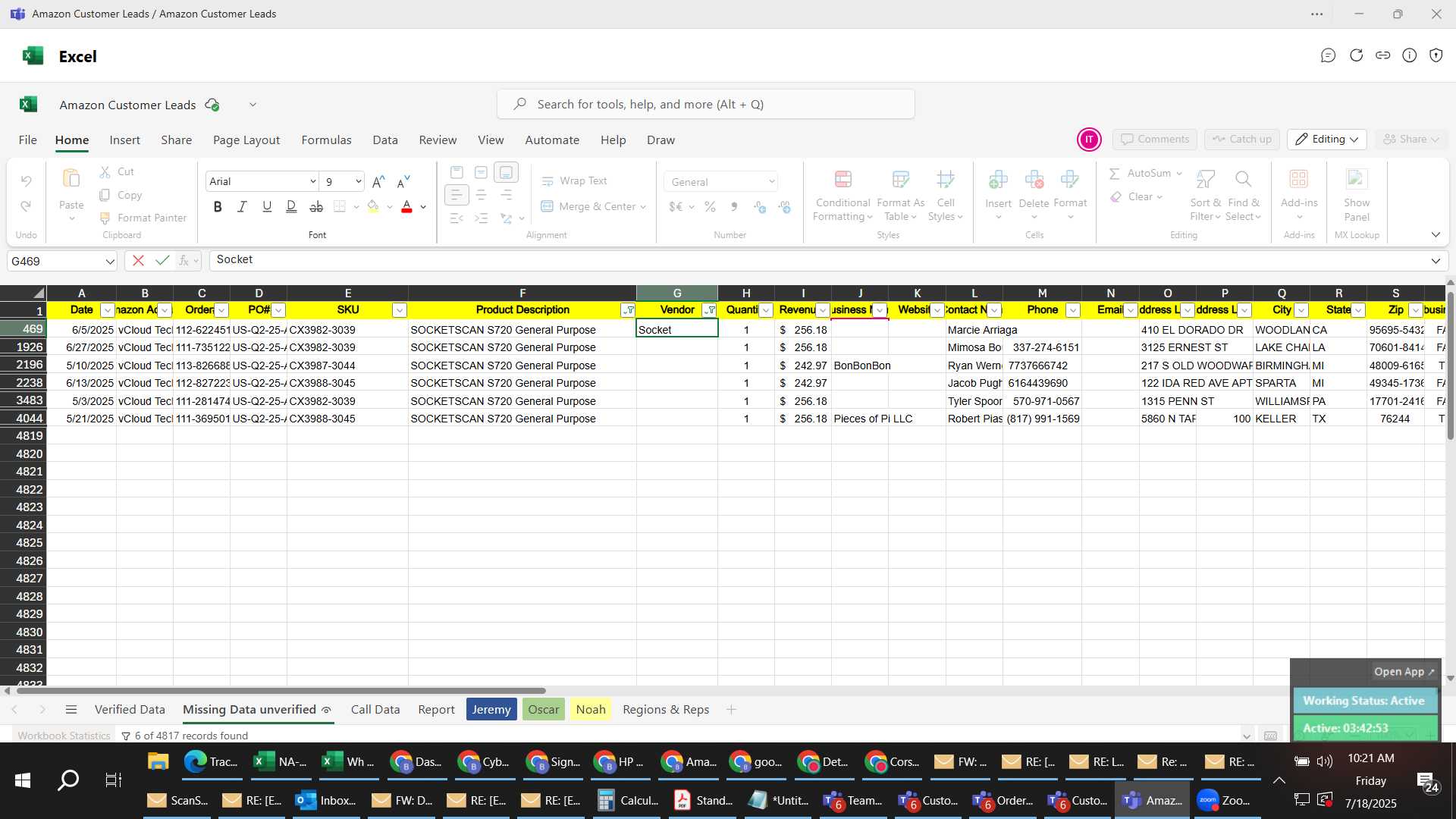The height and width of the screenshot is (819, 1456).
Task: Align text to the left
Action: pyautogui.click(x=457, y=195)
